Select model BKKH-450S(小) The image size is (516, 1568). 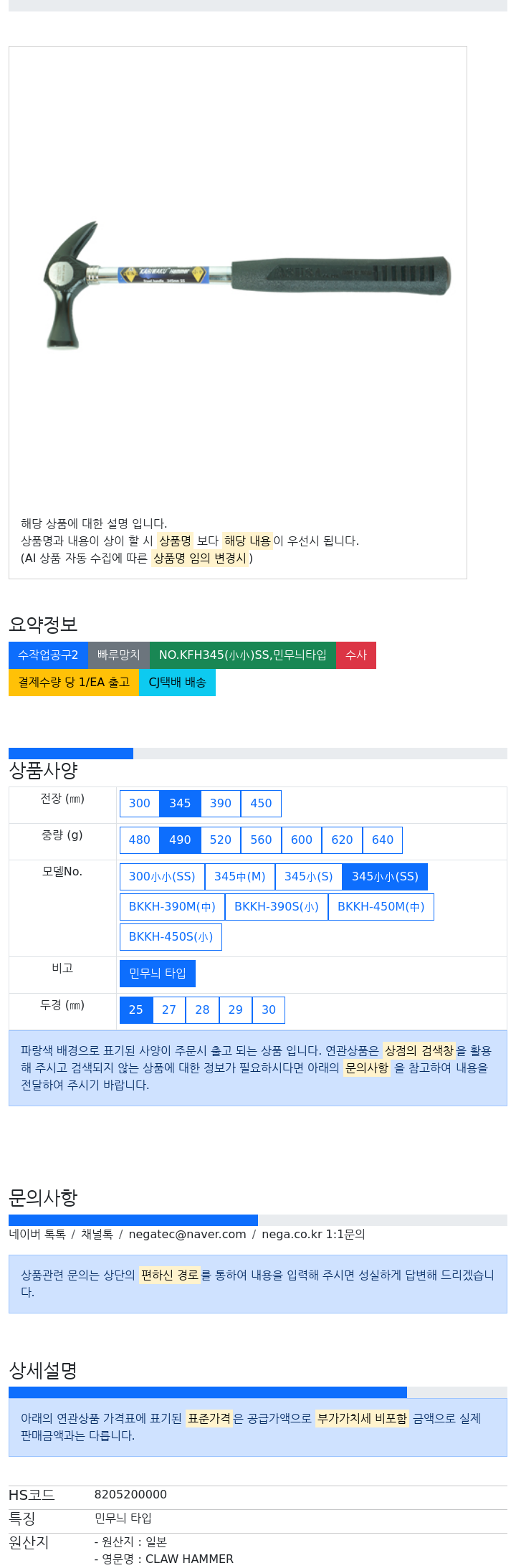(x=171, y=936)
